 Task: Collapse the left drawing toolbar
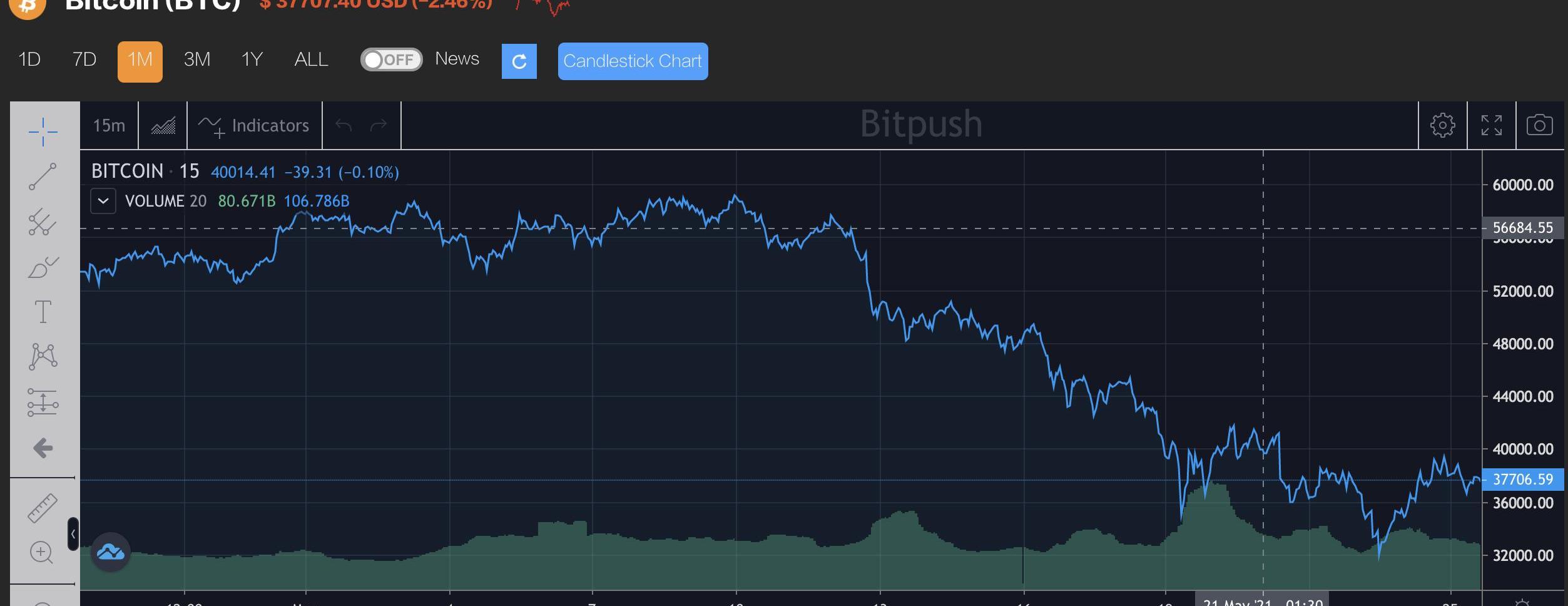click(73, 534)
